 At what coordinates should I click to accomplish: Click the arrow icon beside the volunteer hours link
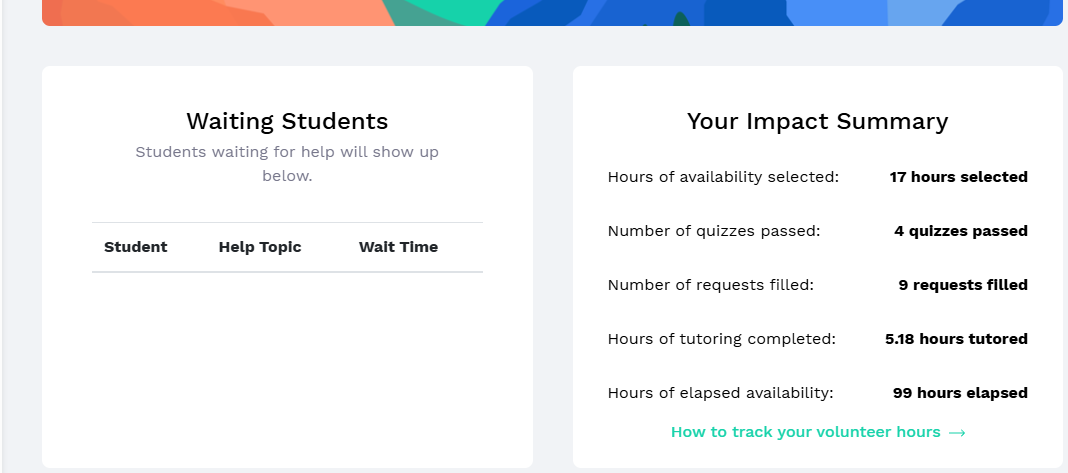coord(957,433)
